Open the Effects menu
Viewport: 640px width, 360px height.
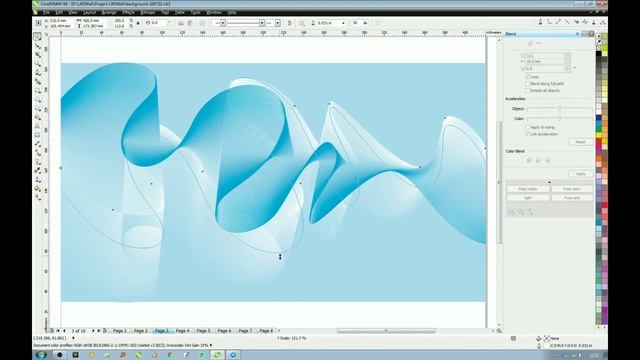pos(129,13)
